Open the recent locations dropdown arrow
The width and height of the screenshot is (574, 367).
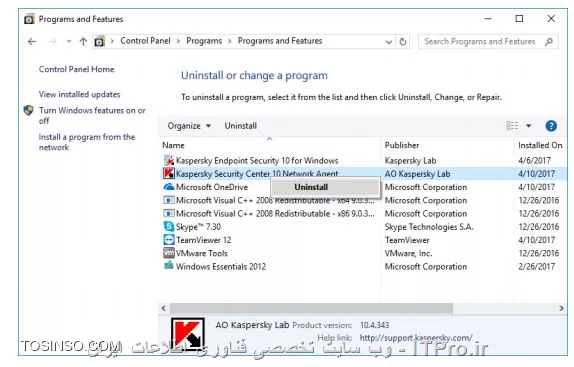click(69, 42)
